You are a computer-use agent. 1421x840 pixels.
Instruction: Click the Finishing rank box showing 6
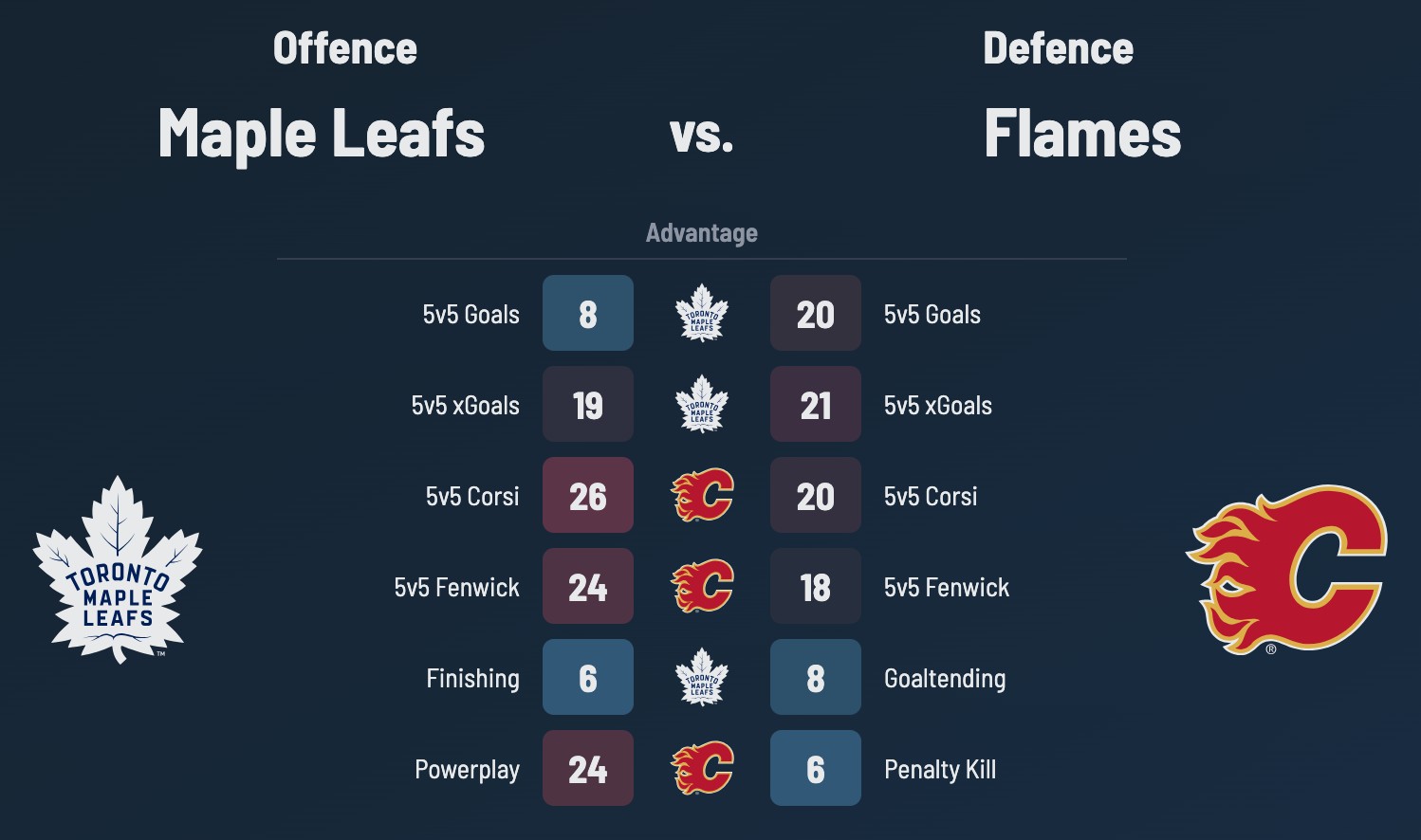pyautogui.click(x=588, y=677)
